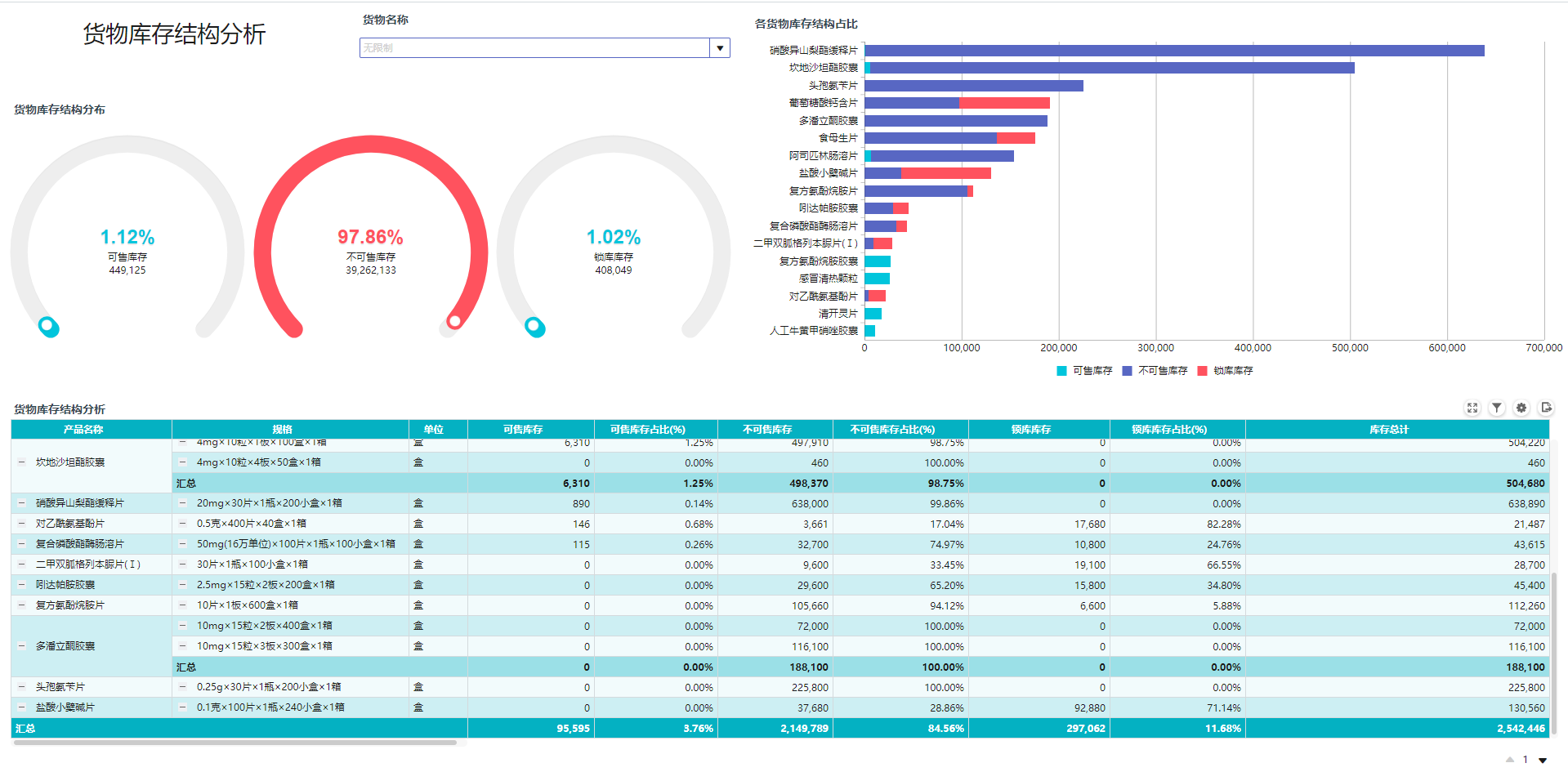1568x772 pixels.
Task: Click the 可售库存 1.12% gauge
Action: coord(127,237)
